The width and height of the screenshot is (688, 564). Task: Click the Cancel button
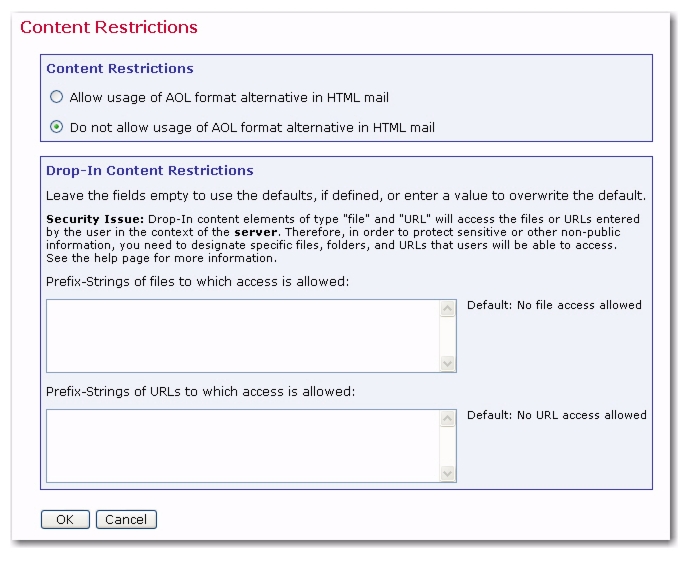click(126, 519)
